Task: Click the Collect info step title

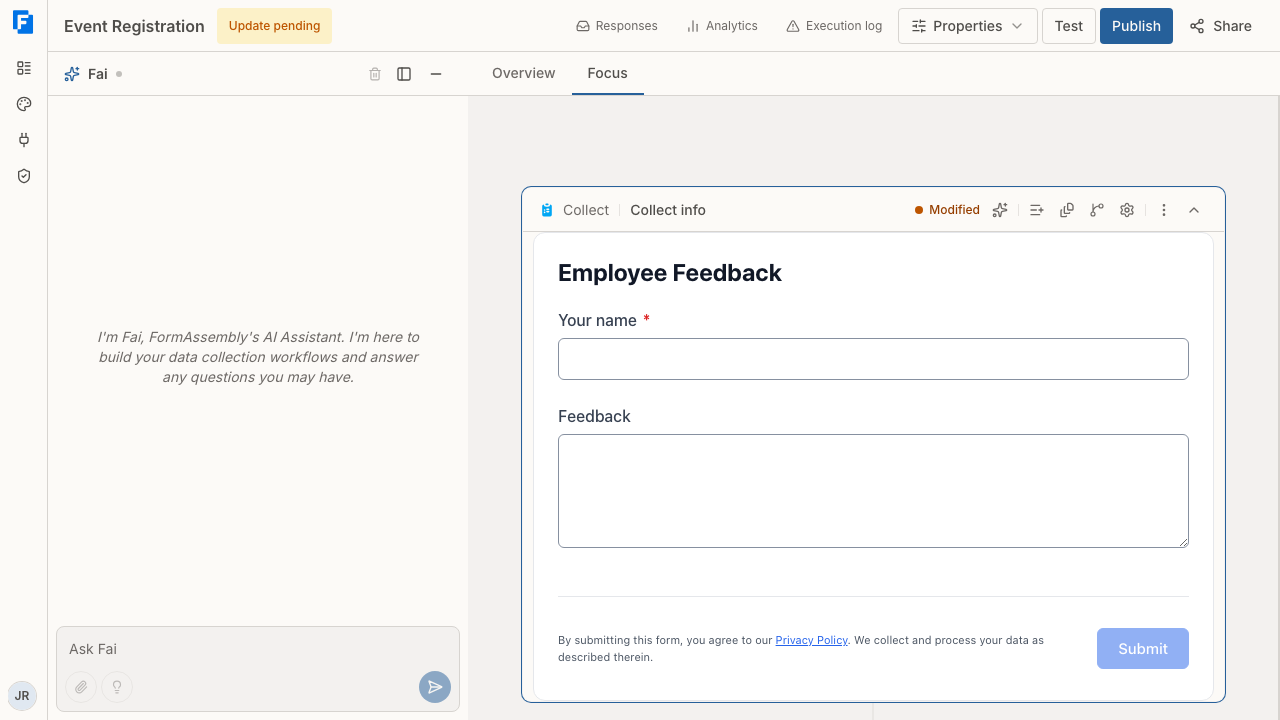Action: (668, 210)
